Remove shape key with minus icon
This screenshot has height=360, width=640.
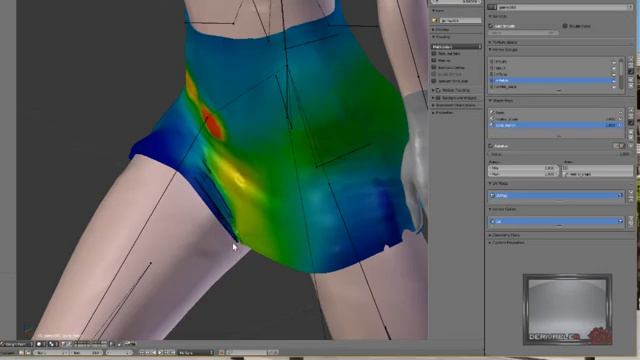[x=631, y=116]
